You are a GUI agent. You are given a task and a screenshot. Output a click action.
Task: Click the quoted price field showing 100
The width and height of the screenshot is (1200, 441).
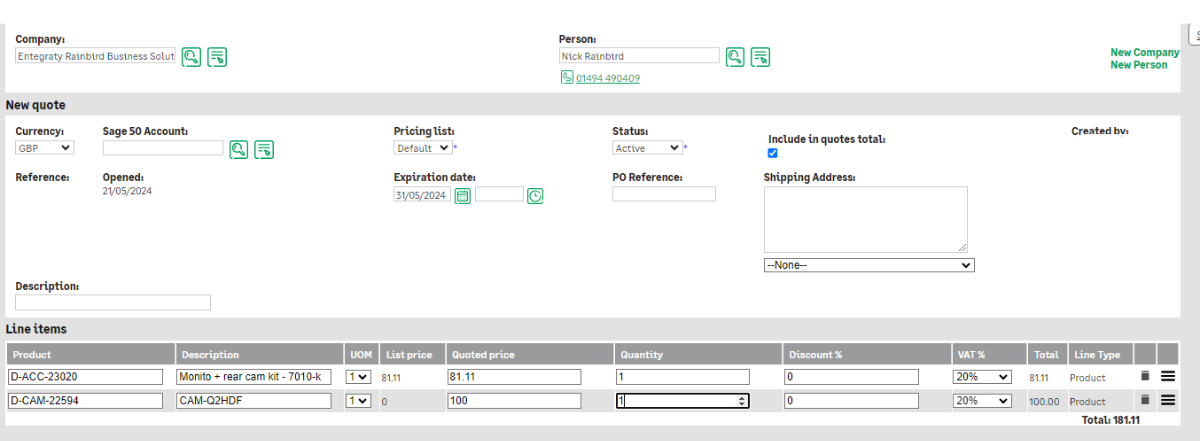[514, 400]
